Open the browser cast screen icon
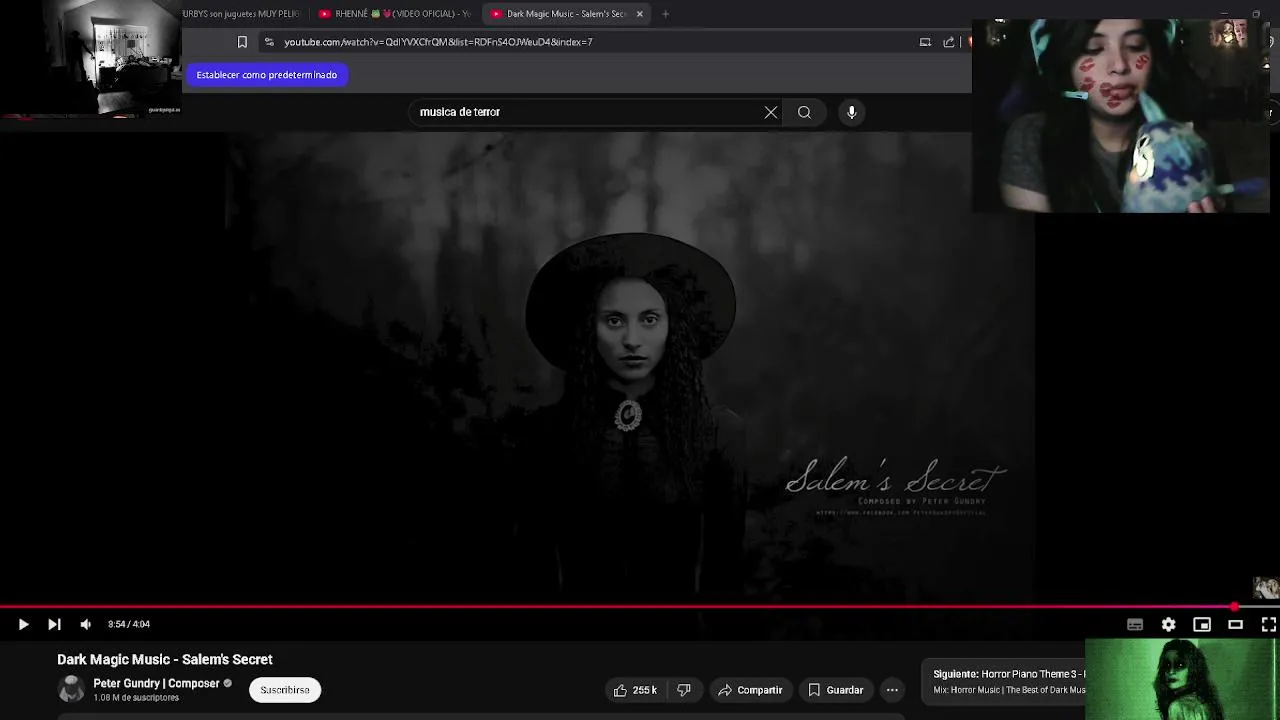 point(925,42)
